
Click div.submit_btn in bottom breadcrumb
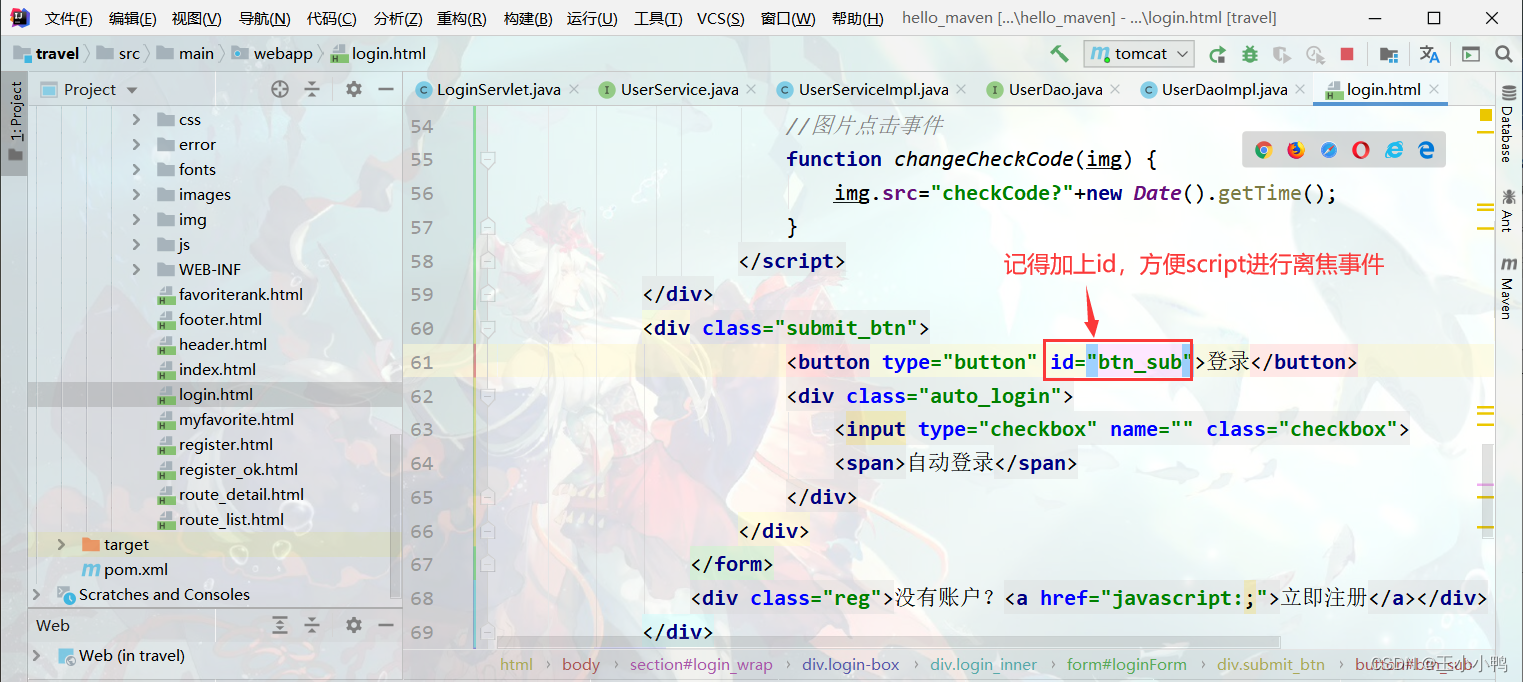click(x=1270, y=664)
